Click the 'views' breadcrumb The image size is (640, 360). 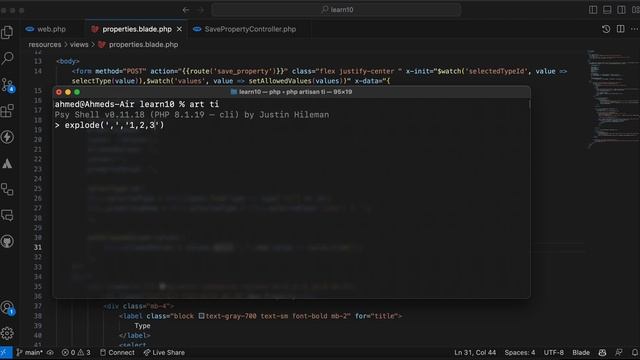(79, 44)
